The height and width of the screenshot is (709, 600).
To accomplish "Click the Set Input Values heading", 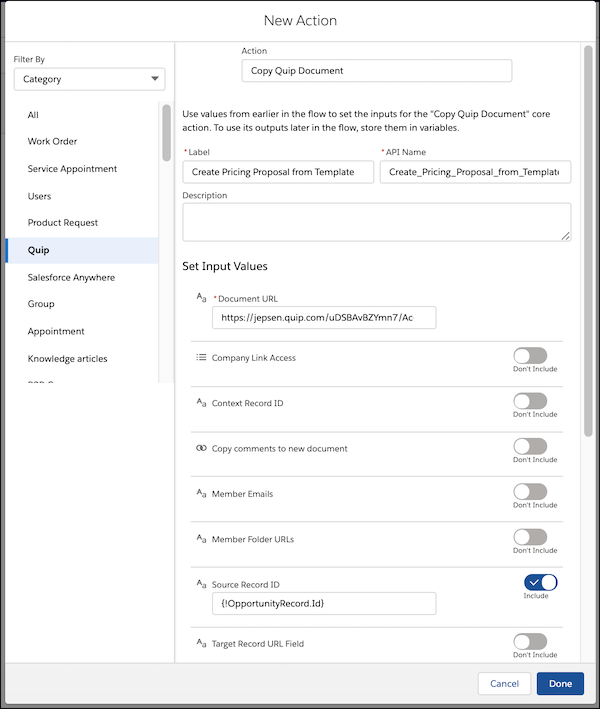I will 225,266.
